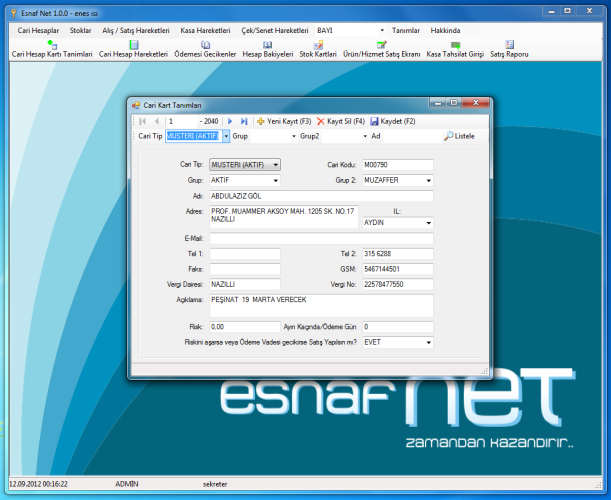
Task: Click Ayın Kaçında/Ödeme Gün field
Action: pos(398,327)
